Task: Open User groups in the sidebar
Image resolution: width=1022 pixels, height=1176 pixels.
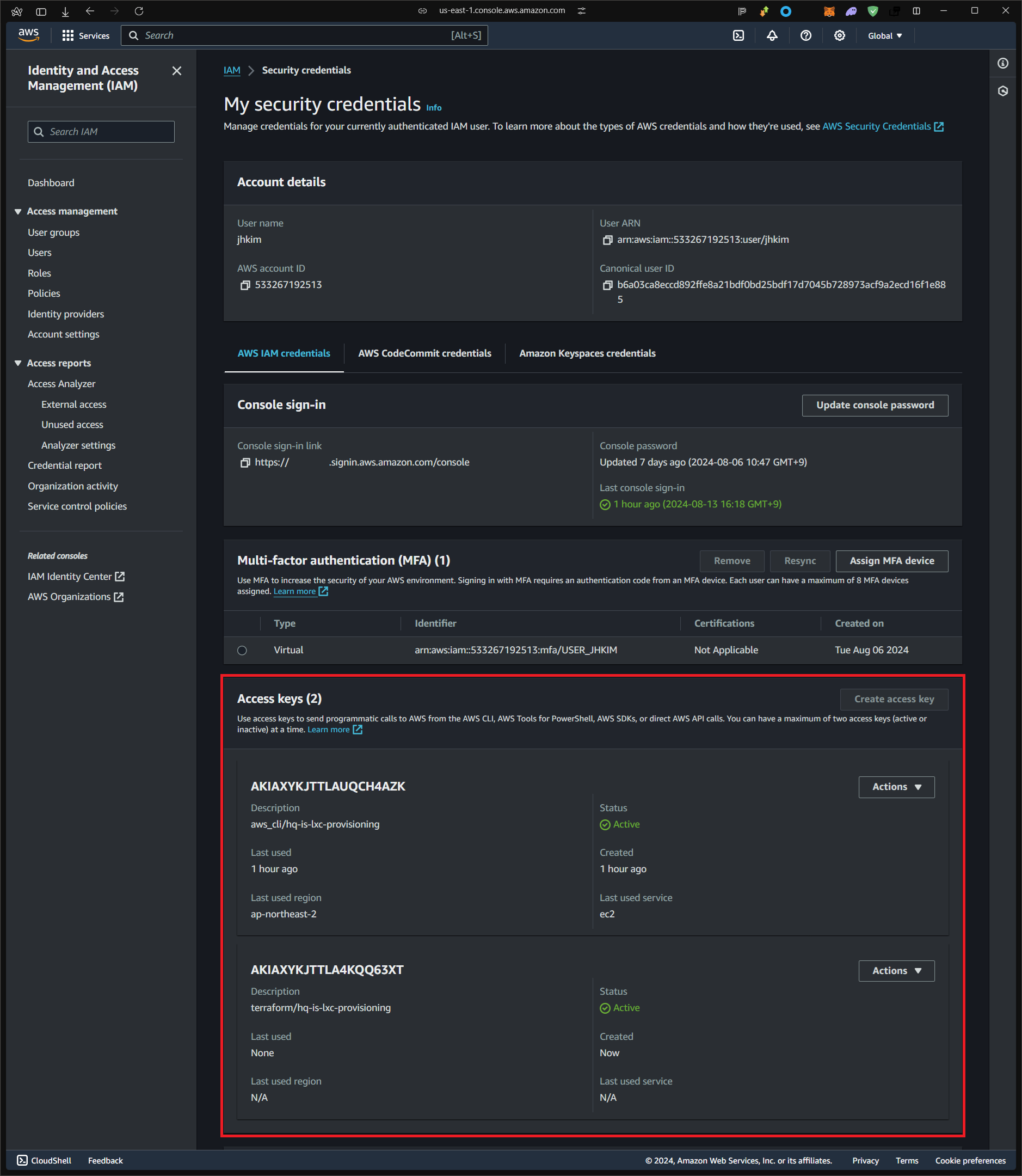Action: point(53,232)
